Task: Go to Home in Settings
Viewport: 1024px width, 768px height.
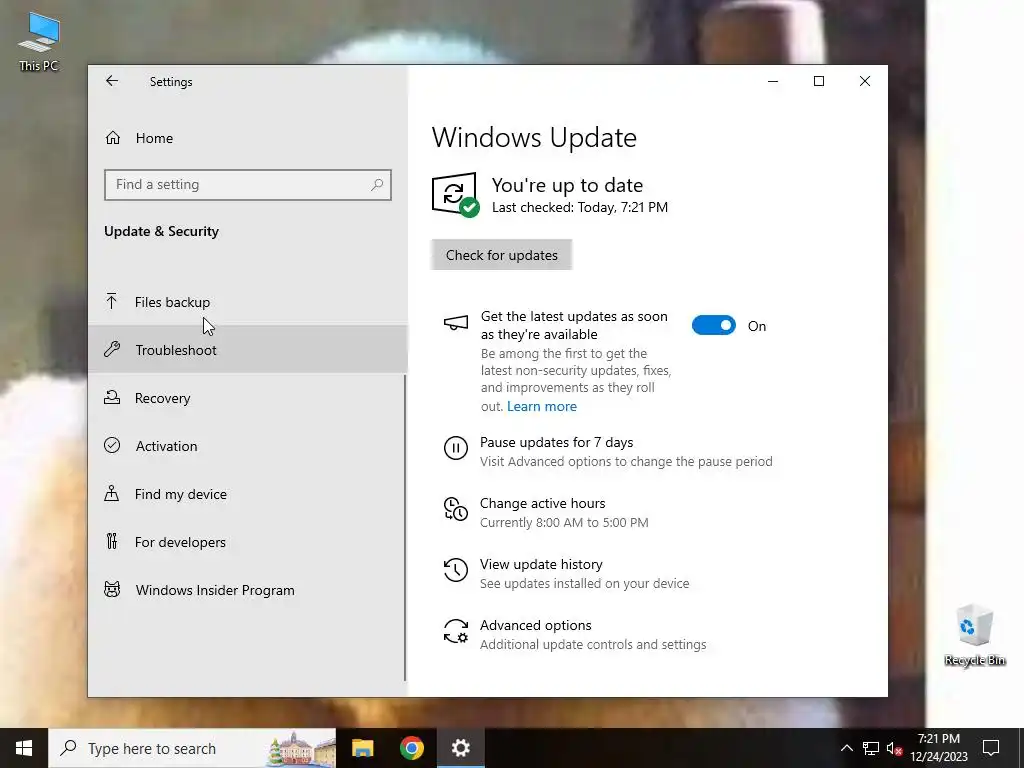Action: (248, 138)
